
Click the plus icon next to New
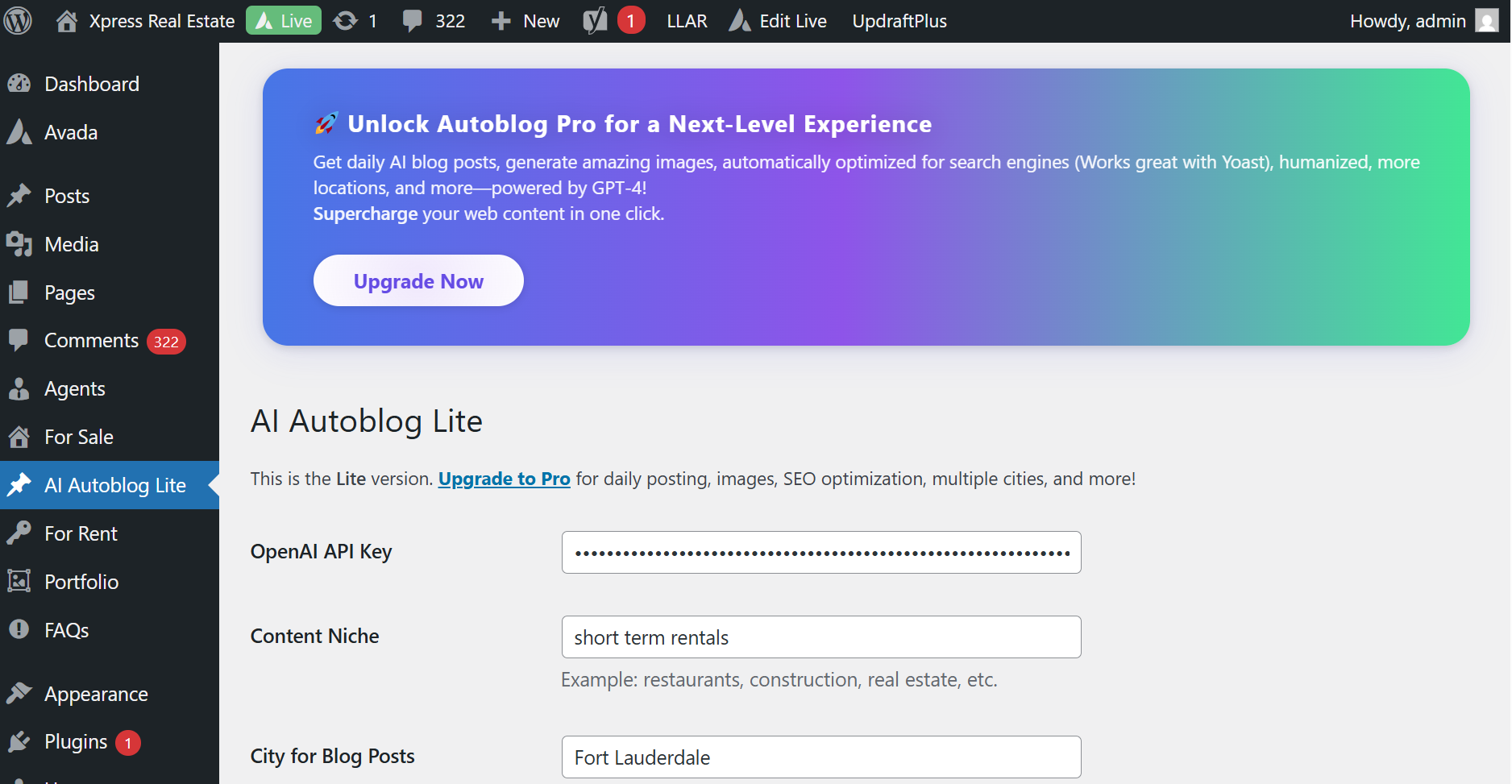501,21
